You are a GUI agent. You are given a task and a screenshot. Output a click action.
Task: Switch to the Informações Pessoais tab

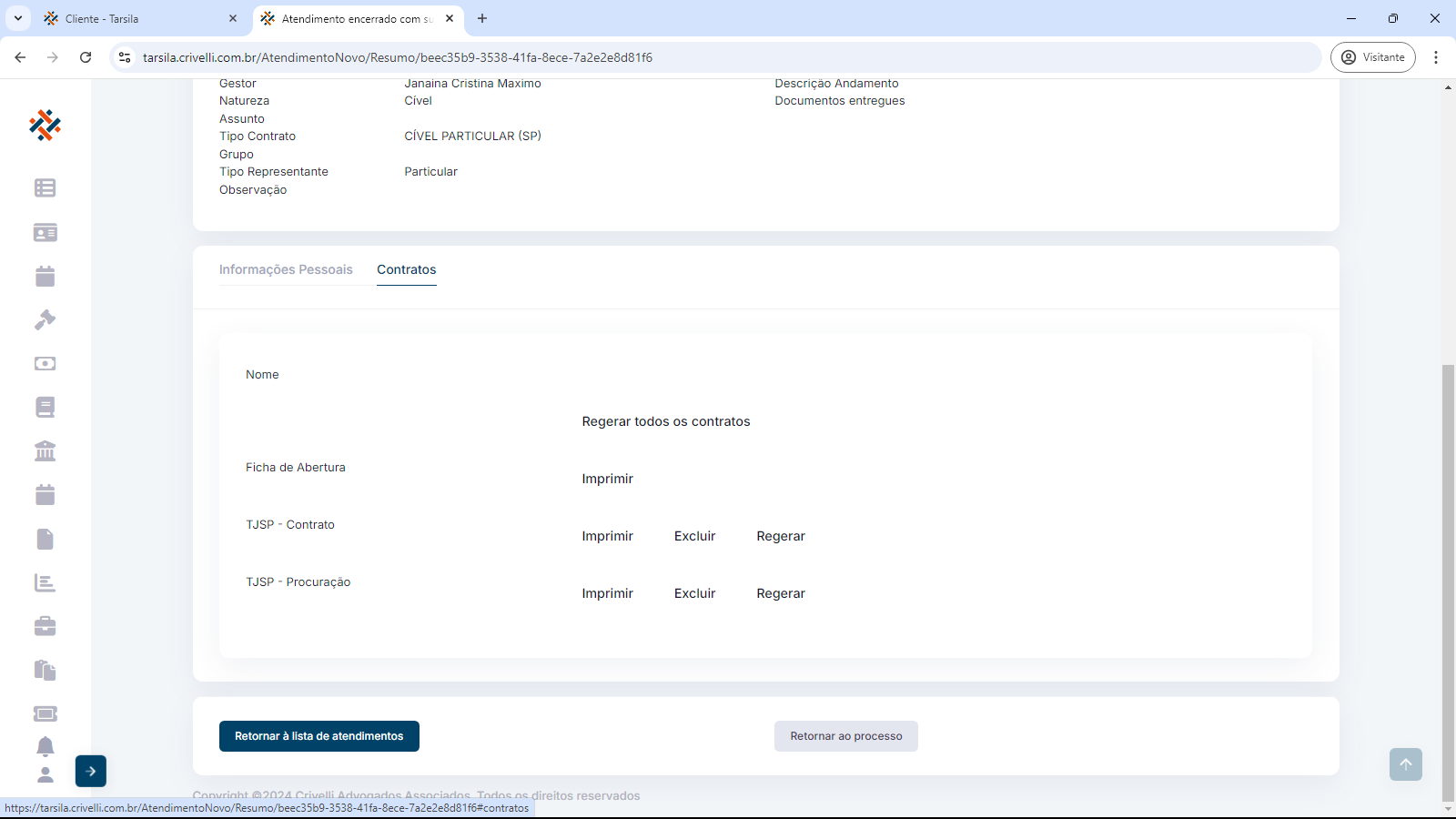pos(286,269)
